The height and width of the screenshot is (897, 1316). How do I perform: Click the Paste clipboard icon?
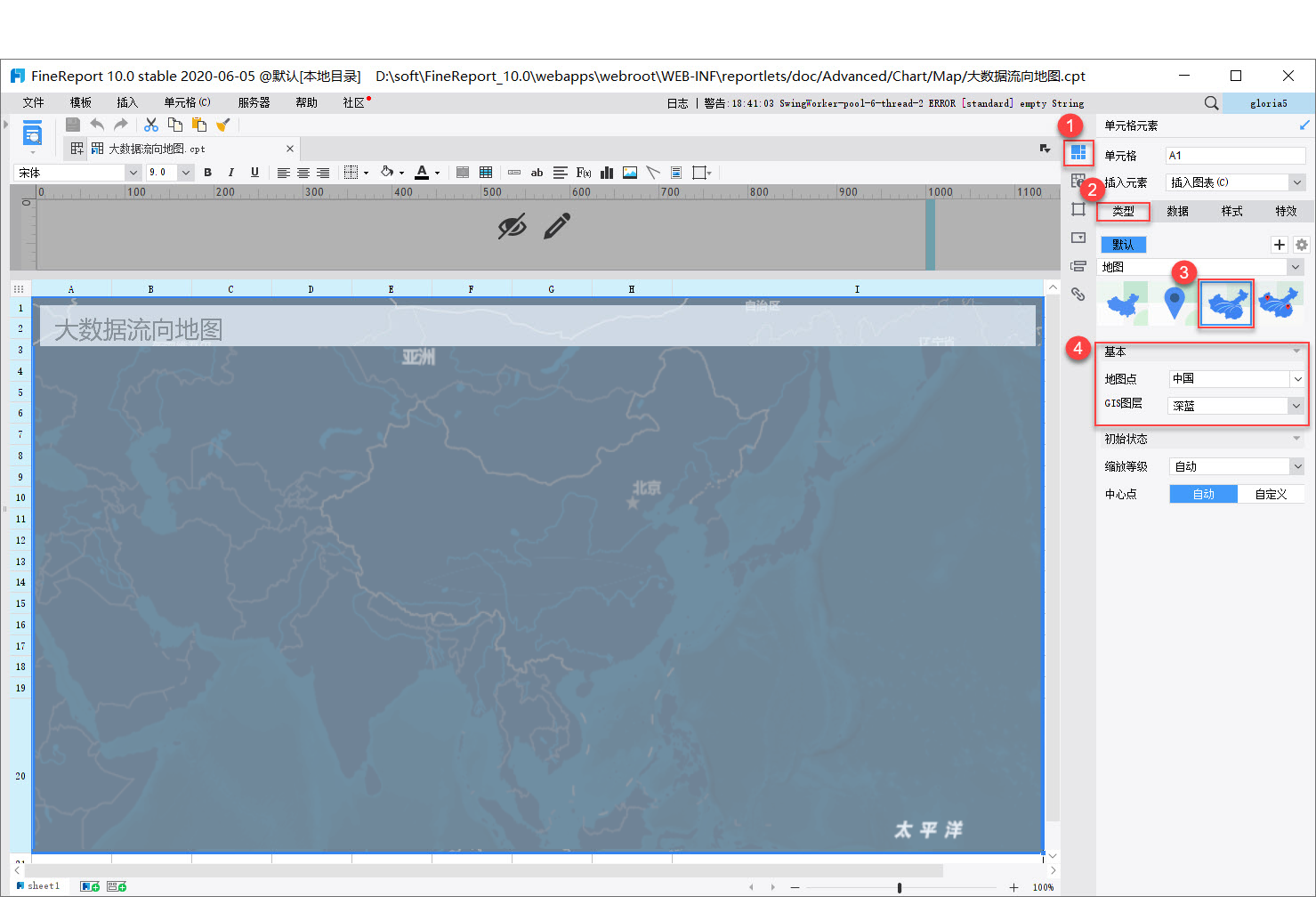tap(199, 125)
